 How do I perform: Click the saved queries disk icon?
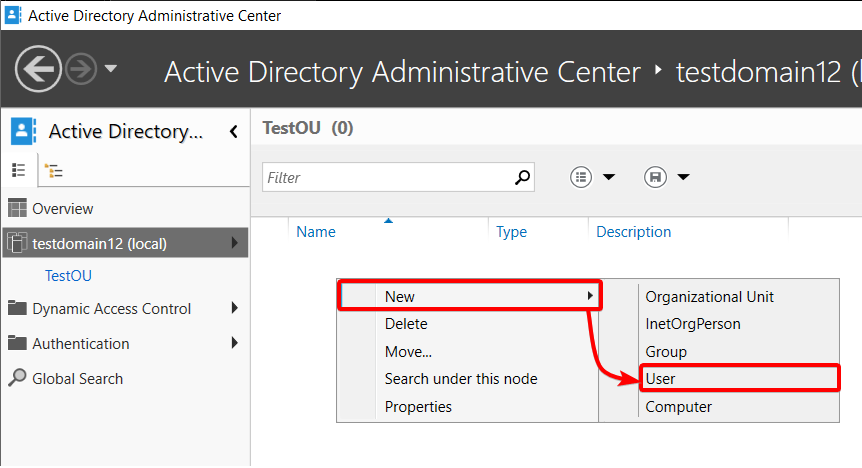(655, 177)
